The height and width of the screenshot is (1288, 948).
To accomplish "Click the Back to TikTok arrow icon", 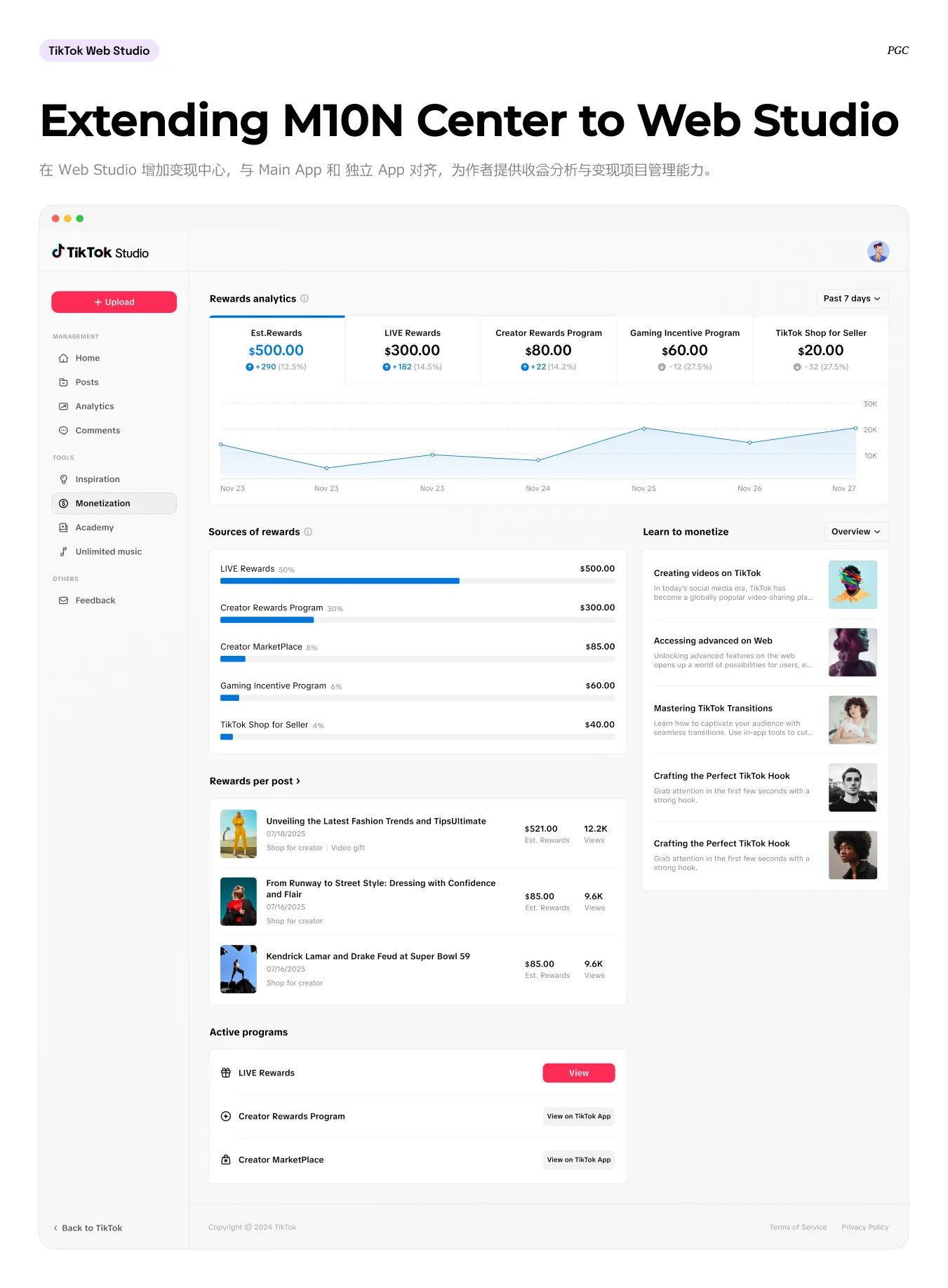I will (x=55, y=1228).
